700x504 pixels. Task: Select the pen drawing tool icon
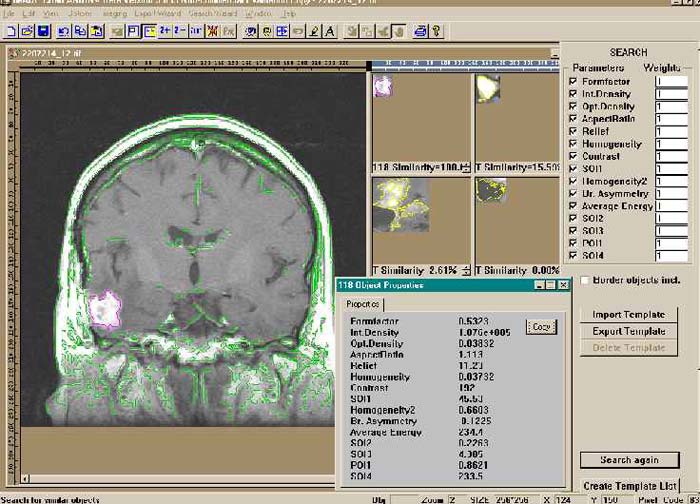pos(314,31)
